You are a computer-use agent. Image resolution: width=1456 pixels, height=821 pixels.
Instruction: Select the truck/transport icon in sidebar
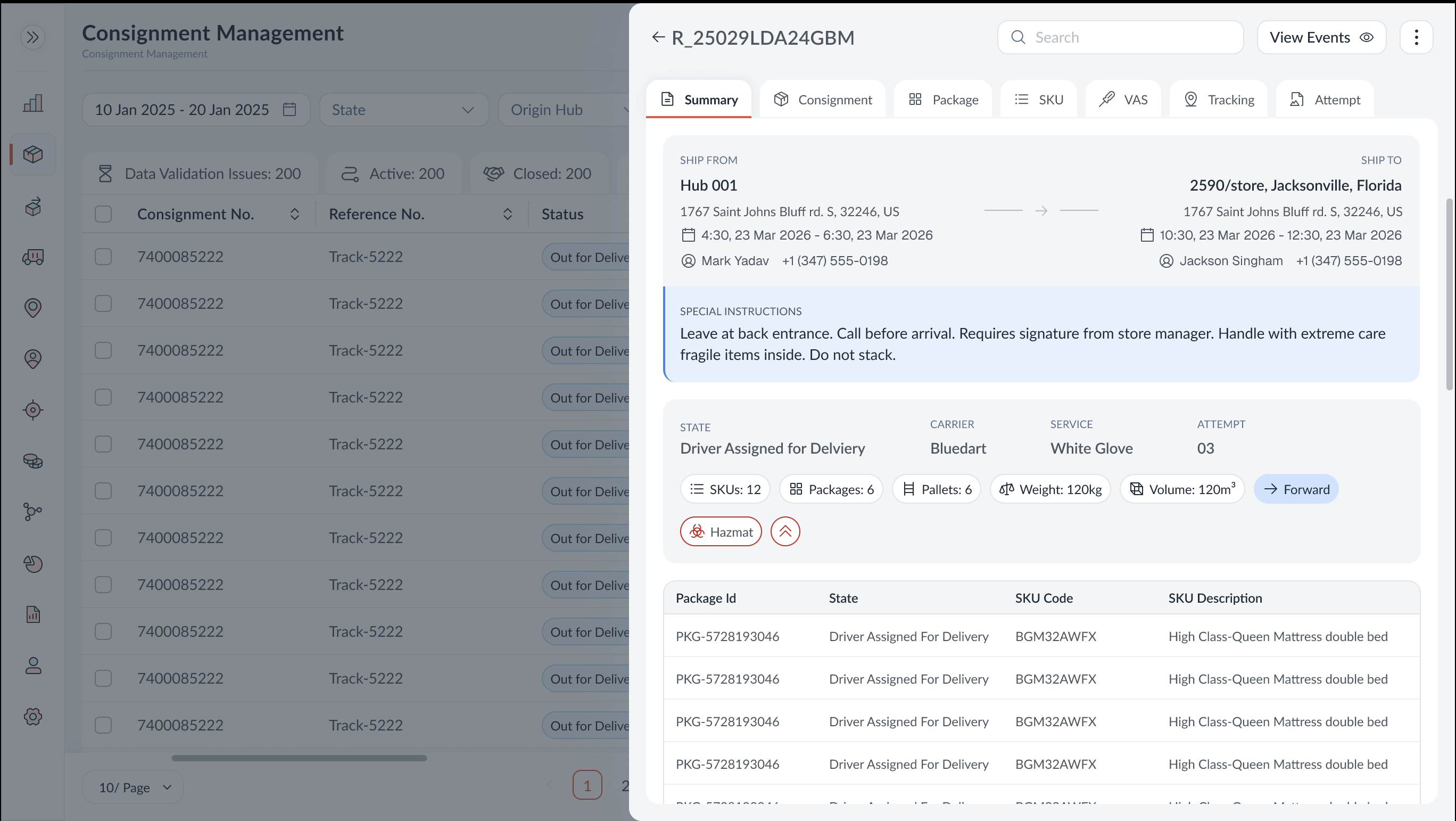coord(33,257)
